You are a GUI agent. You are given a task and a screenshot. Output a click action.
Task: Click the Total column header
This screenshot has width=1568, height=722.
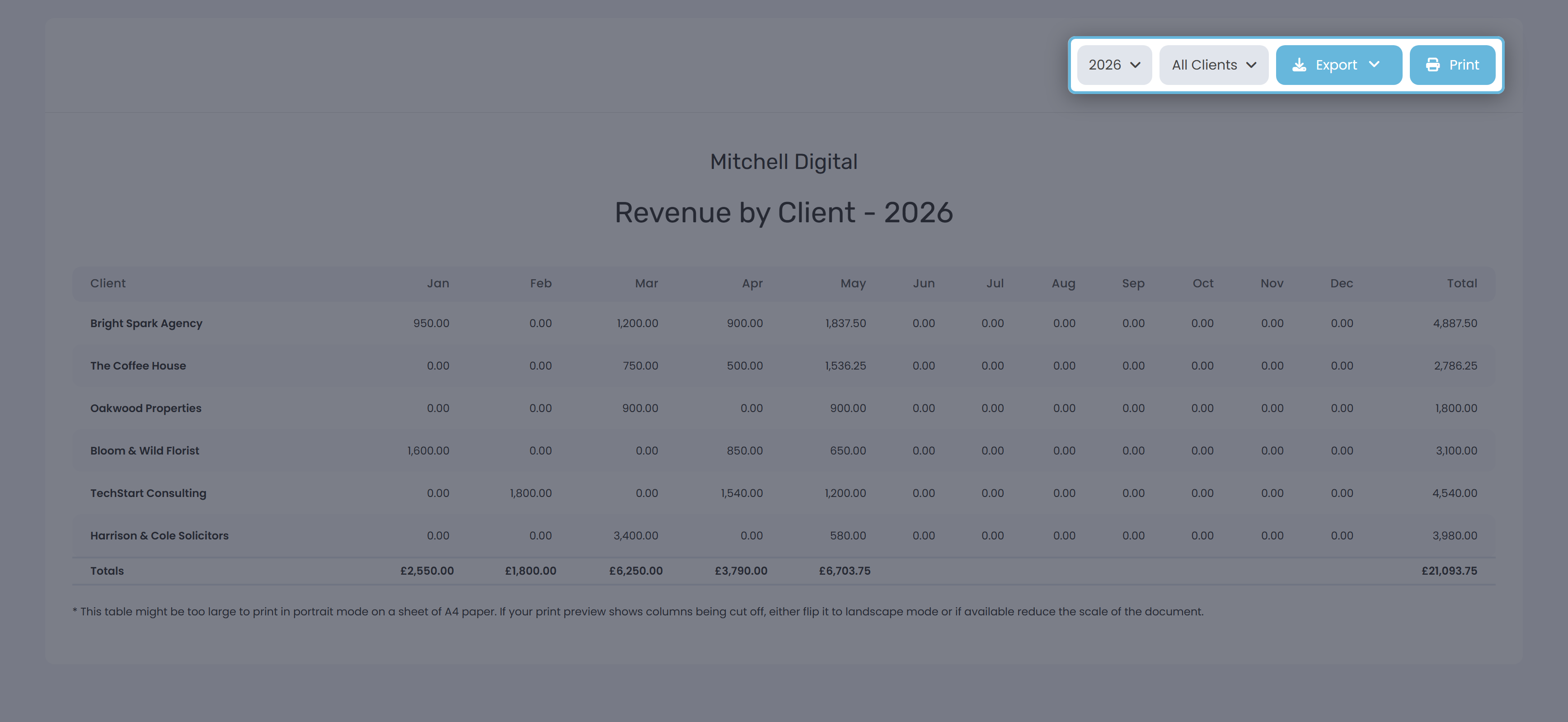pyautogui.click(x=1461, y=283)
